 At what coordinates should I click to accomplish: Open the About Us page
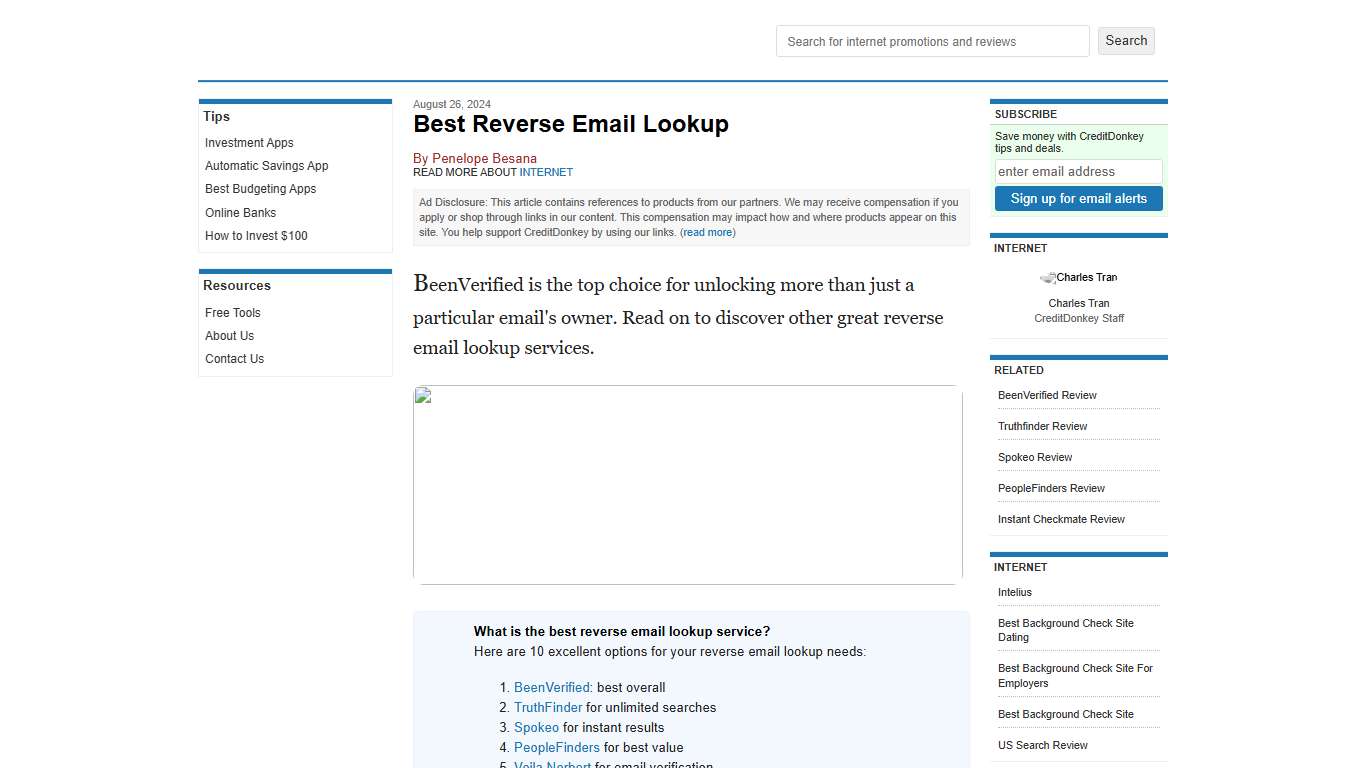click(x=229, y=335)
